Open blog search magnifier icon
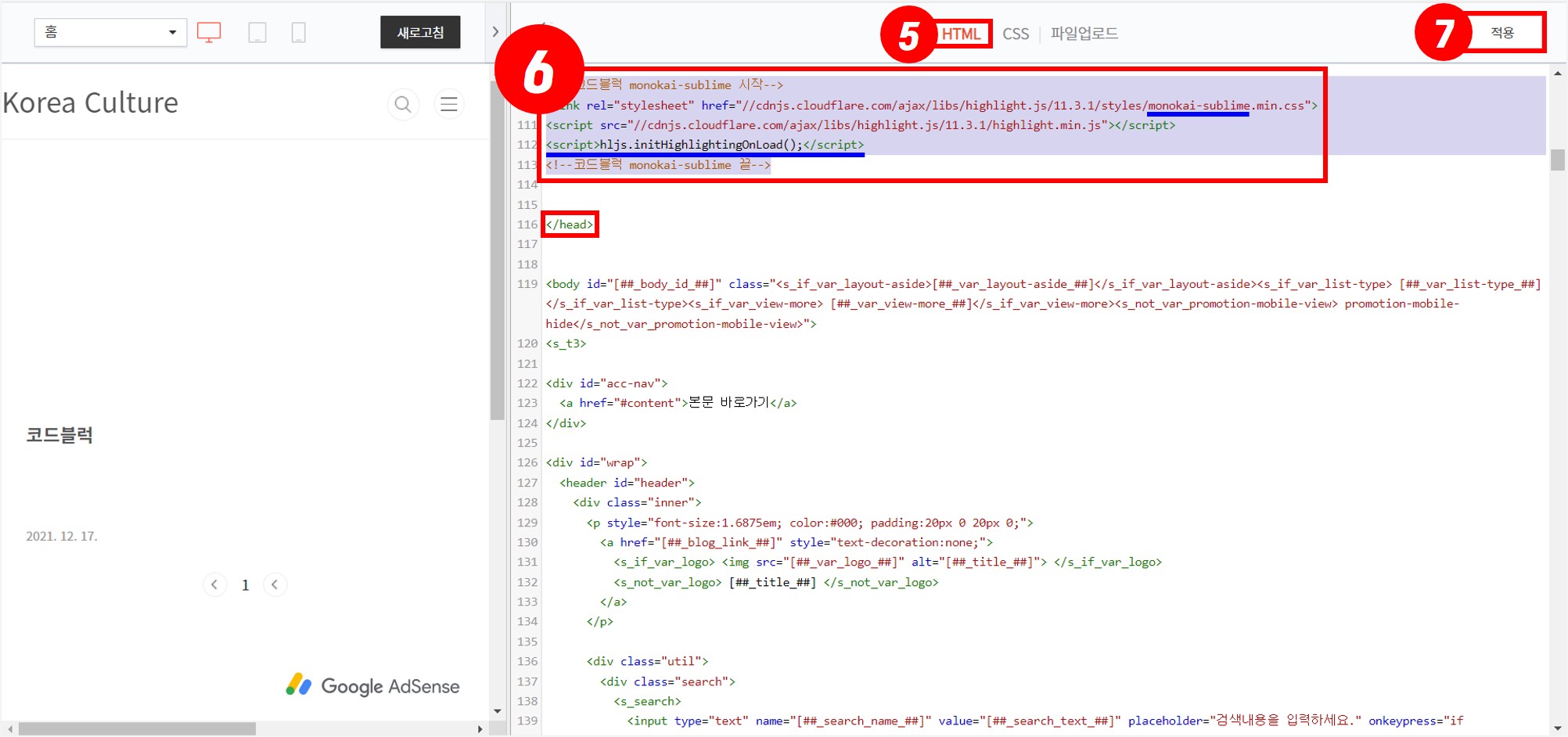Screen dimensions: 1568x737 coord(403,104)
